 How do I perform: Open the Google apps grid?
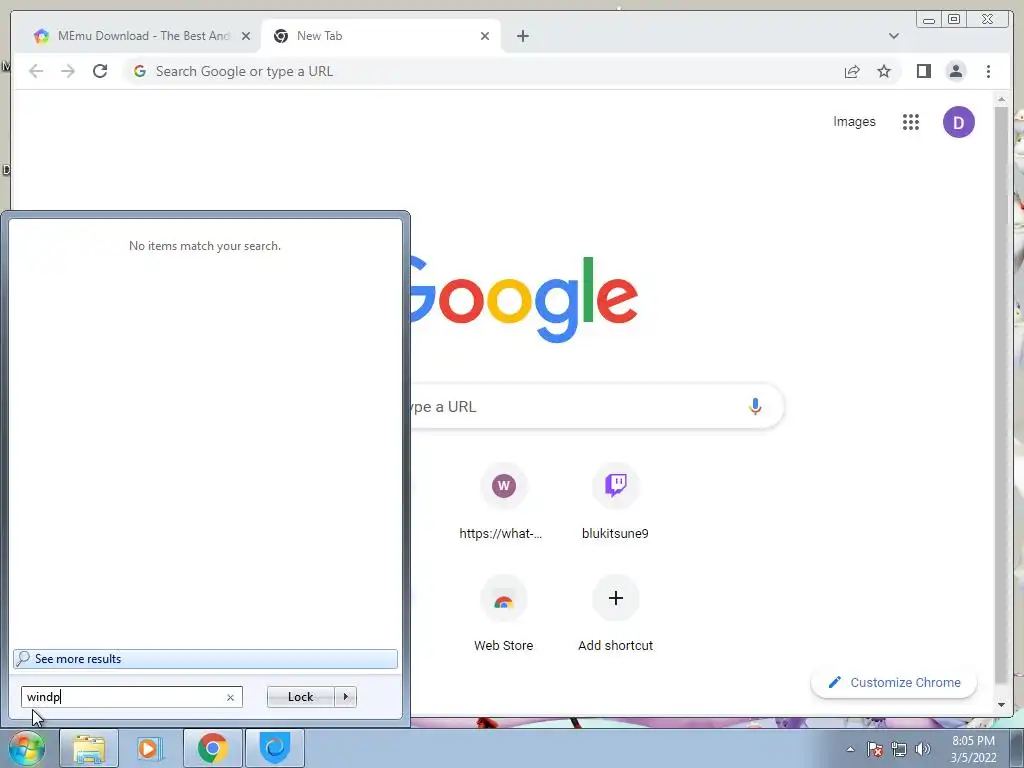pyautogui.click(x=910, y=122)
